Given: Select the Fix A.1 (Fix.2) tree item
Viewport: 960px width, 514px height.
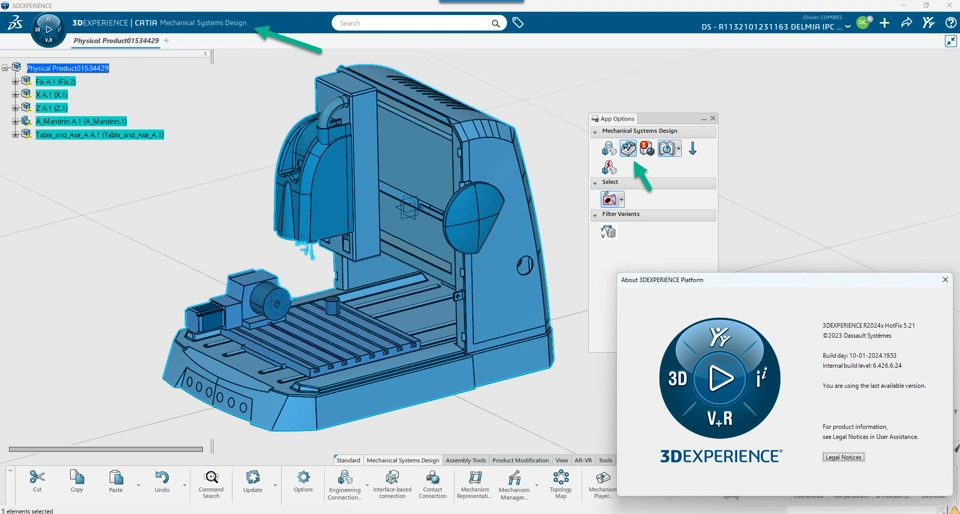Looking at the screenshot, I should pos(55,81).
